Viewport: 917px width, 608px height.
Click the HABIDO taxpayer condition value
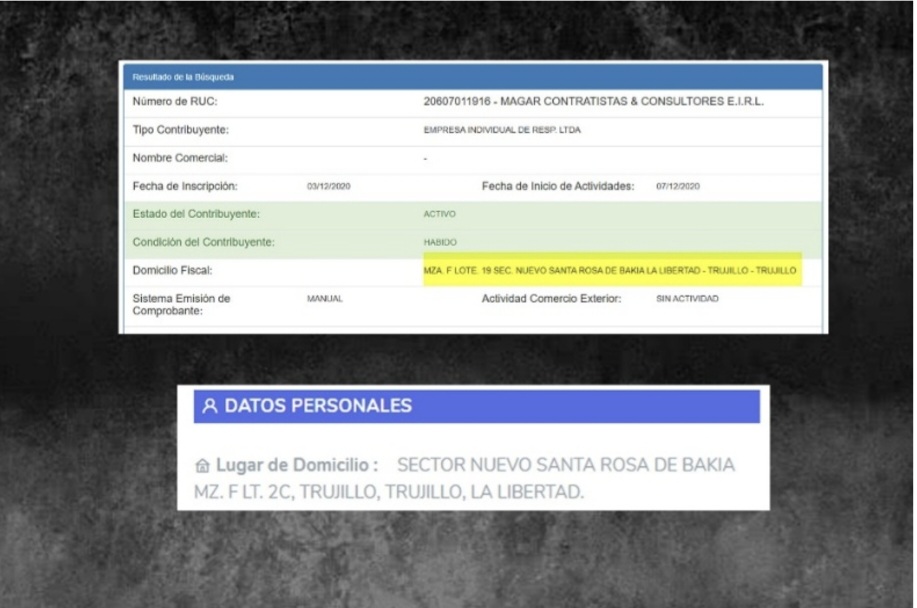(439, 243)
